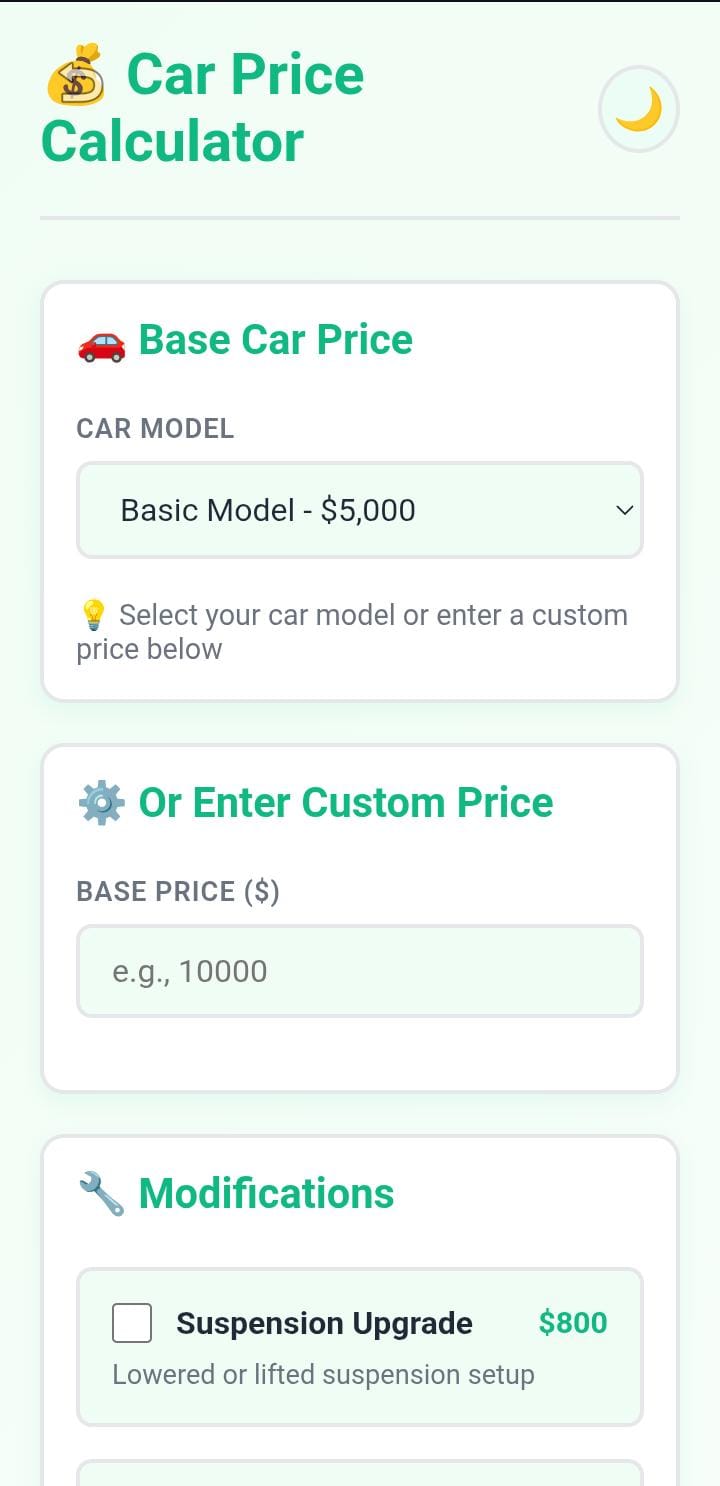Toggle dark mode with the moon icon

click(638, 109)
